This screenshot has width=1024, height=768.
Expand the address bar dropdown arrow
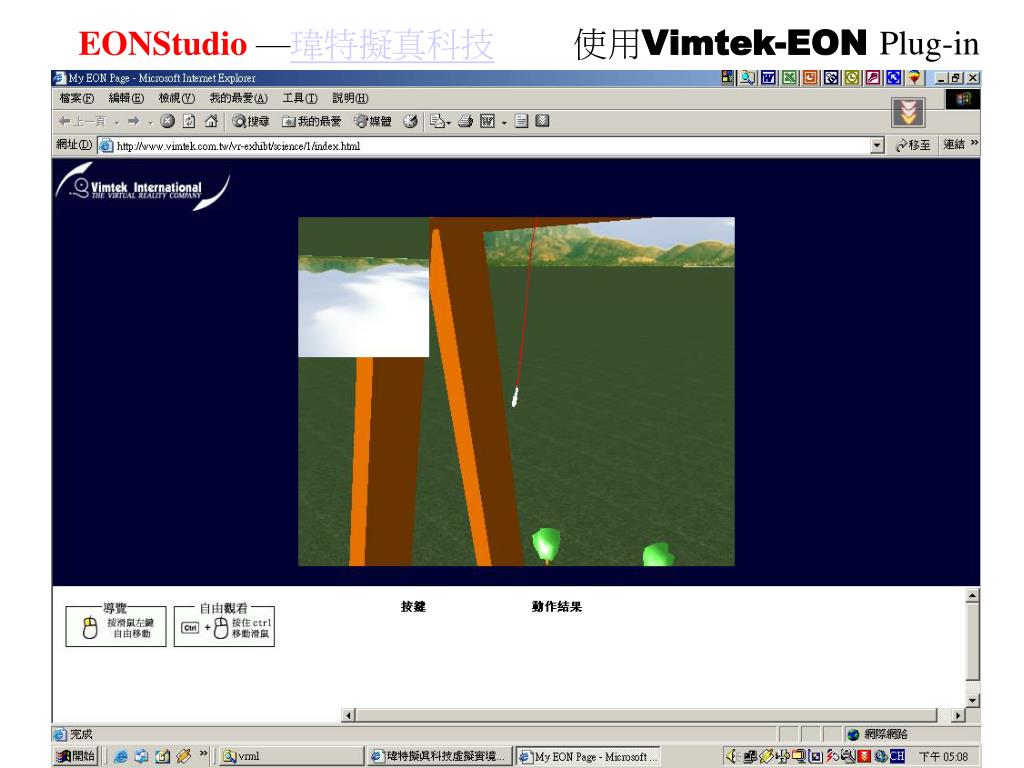click(x=878, y=146)
